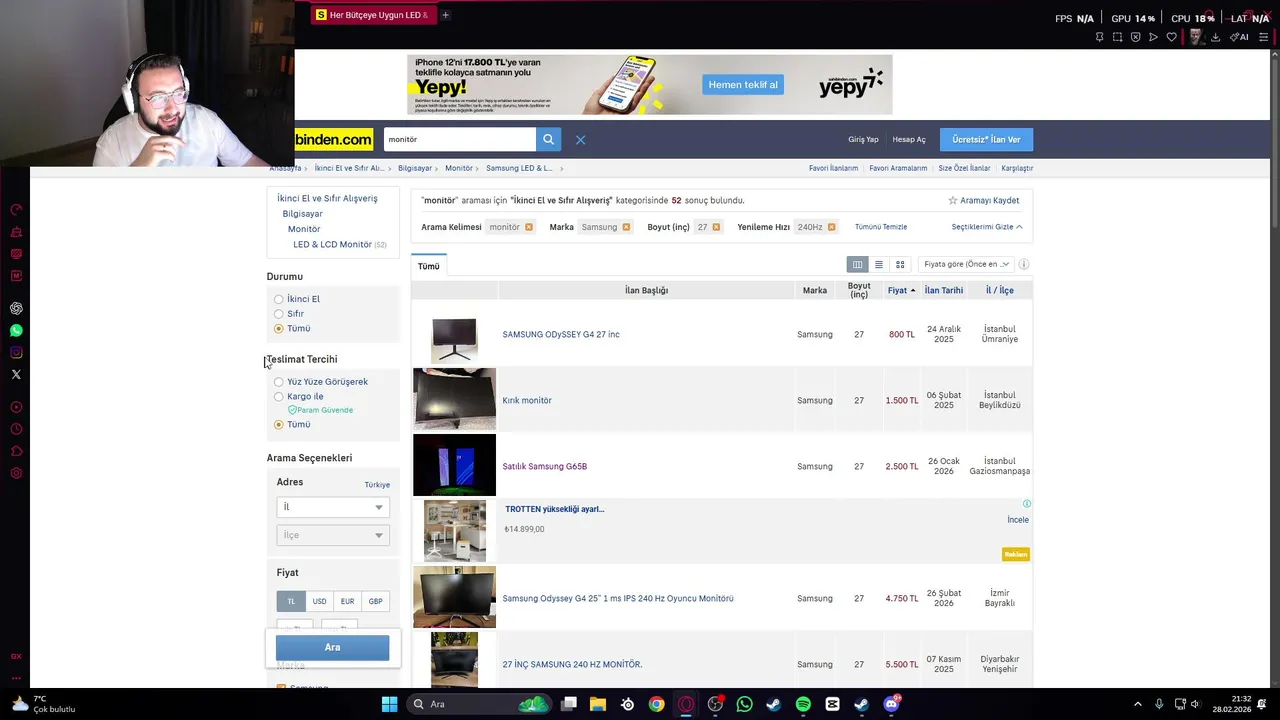1280x720 pixels.
Task: Collapse filters with Seçtiklerimi Gizle
Action: 987,227
